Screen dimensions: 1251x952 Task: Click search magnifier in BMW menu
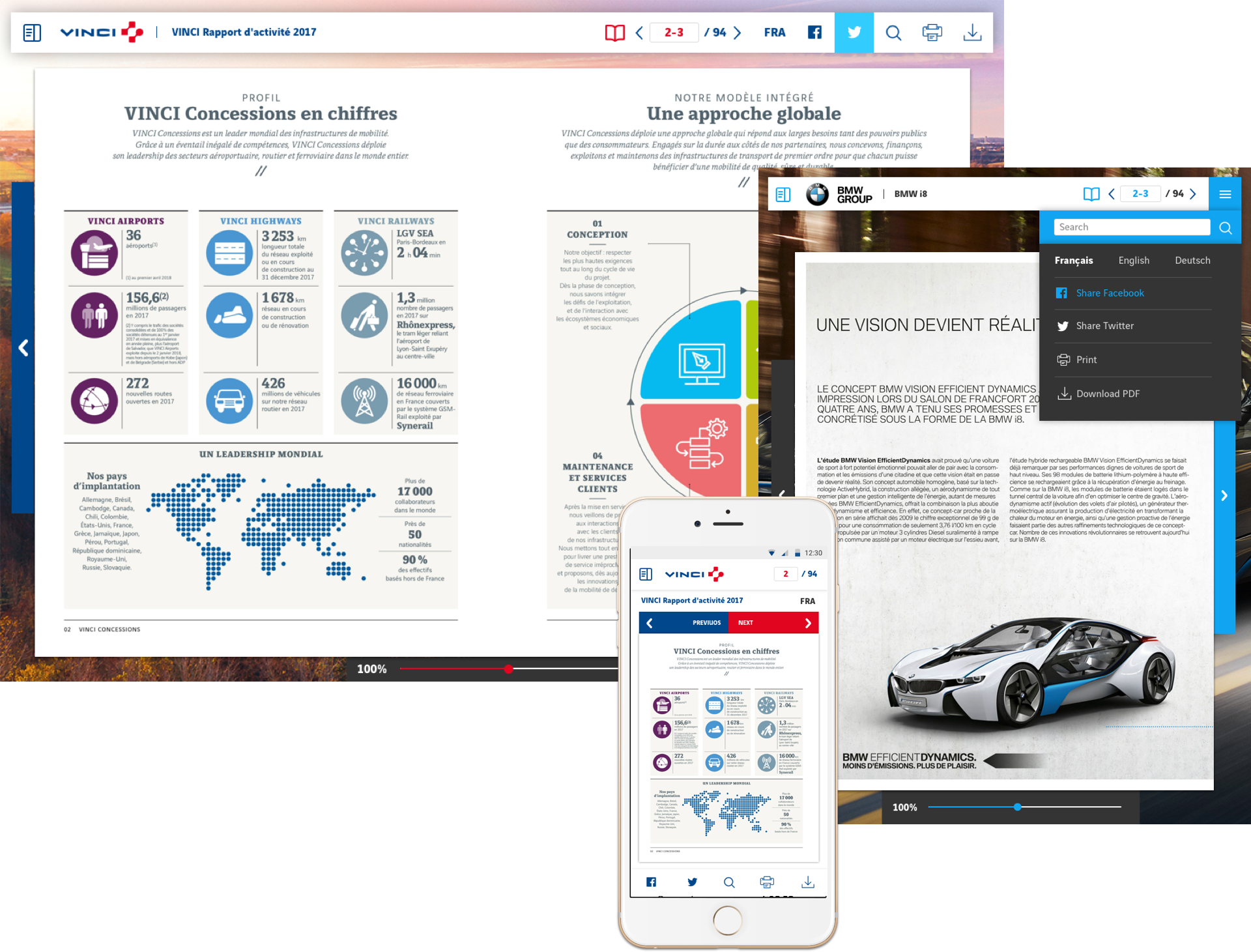[x=1226, y=227]
